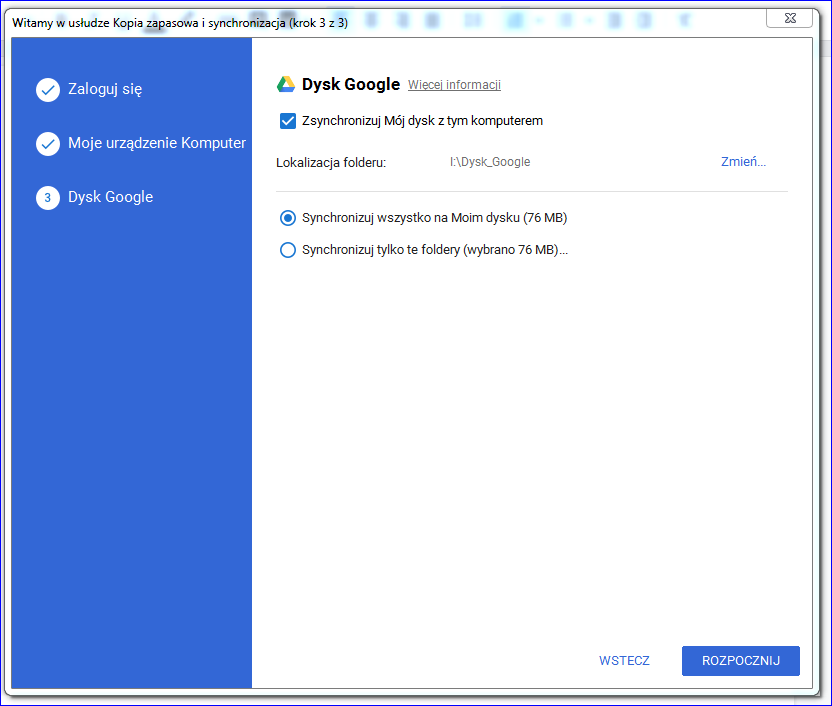832x706 pixels.
Task: Start syncing with the ROZPOCZNIJ button
Action: tap(740, 661)
